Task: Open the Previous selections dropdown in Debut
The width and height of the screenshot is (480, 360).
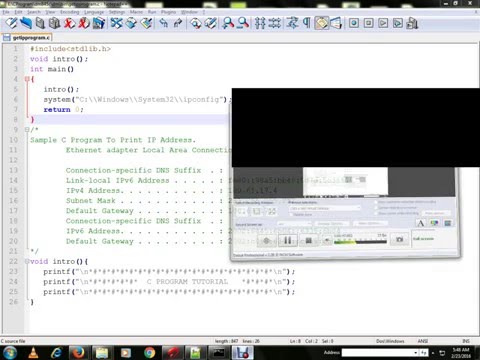Action: pos(325,208)
